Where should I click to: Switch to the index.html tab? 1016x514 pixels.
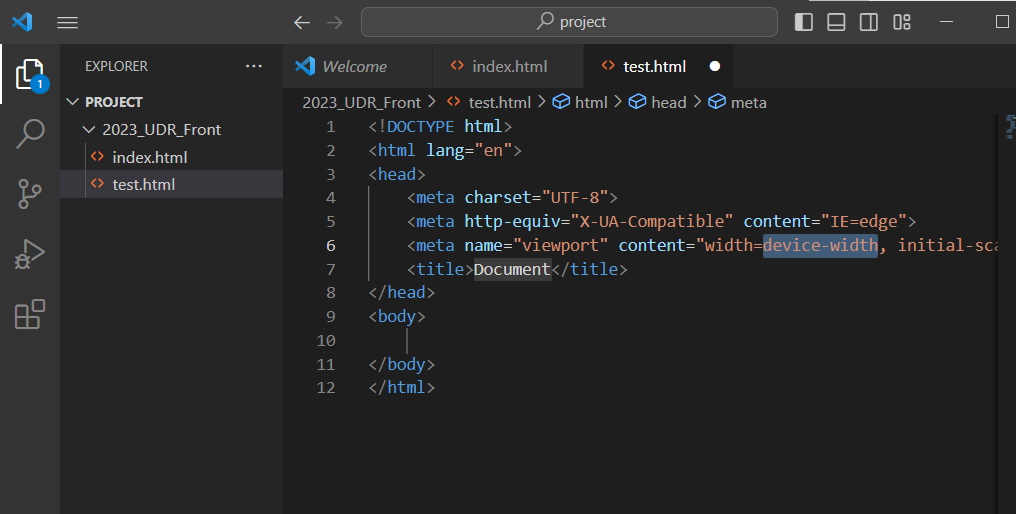click(x=508, y=66)
